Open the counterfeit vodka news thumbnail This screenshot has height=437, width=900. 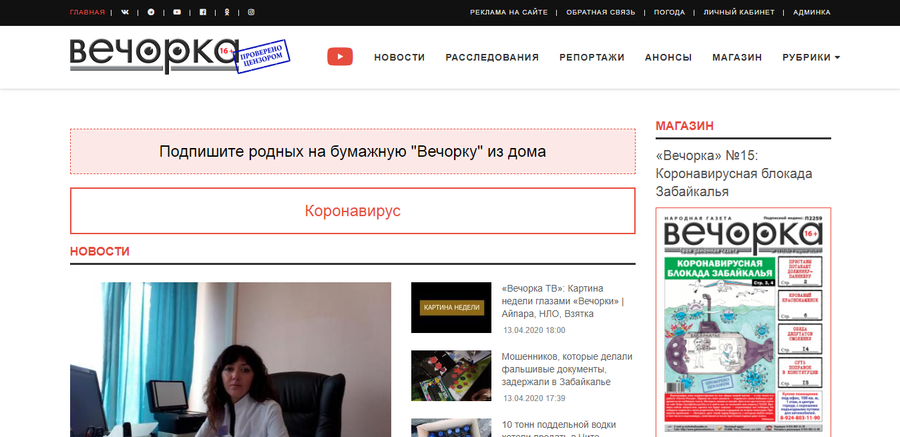(451, 428)
